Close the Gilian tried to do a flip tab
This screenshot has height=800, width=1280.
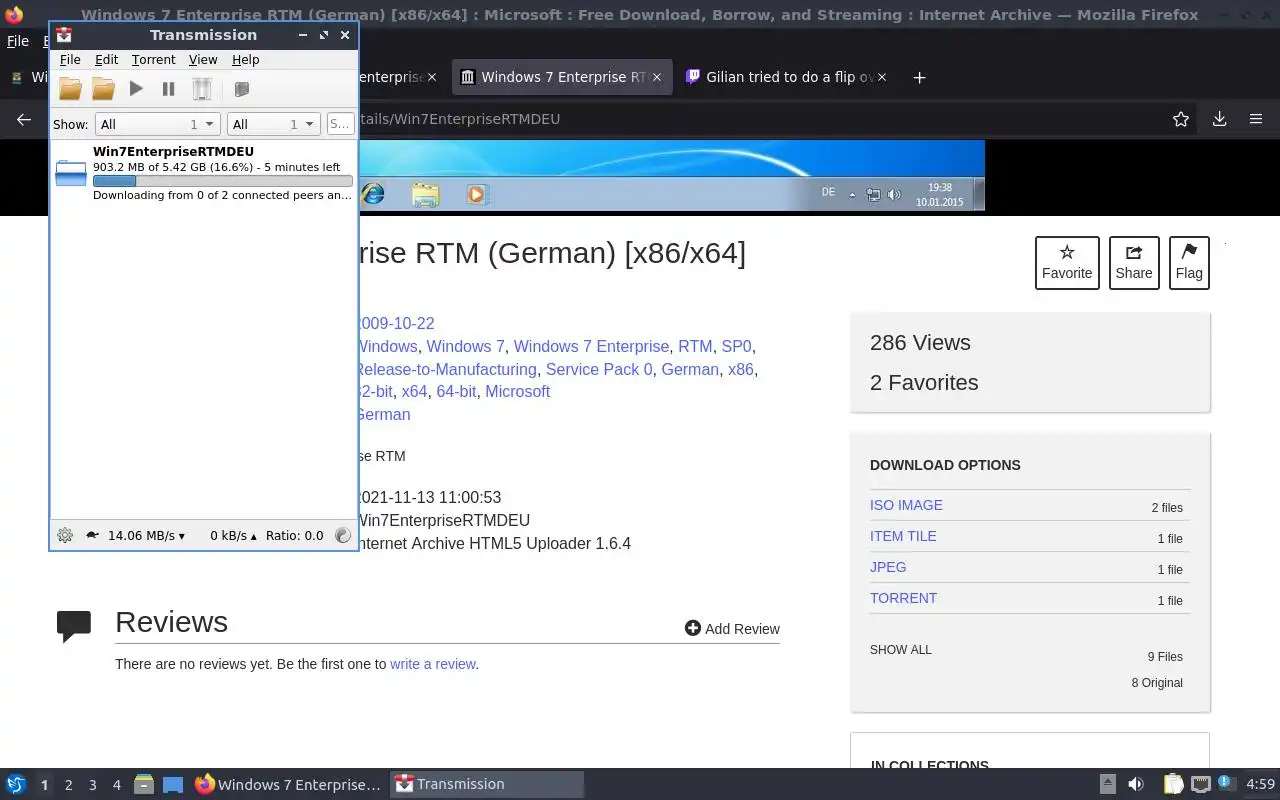point(881,77)
